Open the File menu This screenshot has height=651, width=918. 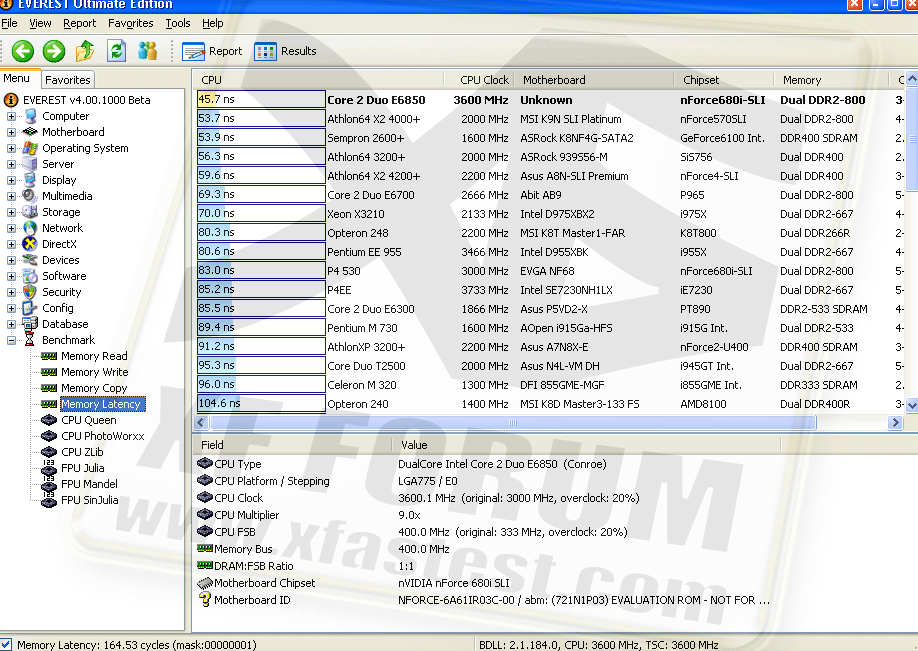(x=9, y=23)
